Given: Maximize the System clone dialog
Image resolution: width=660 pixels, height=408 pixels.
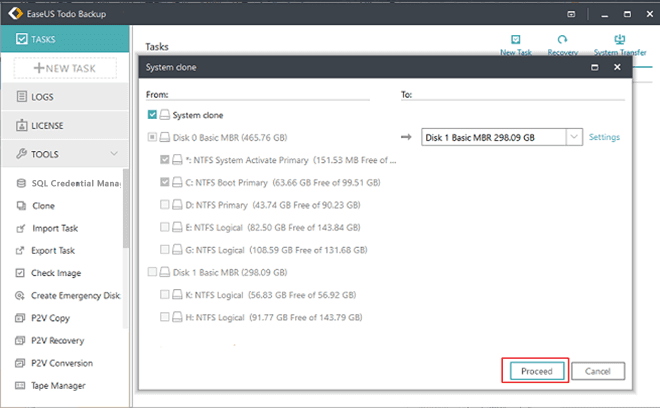Looking at the screenshot, I should tap(594, 67).
